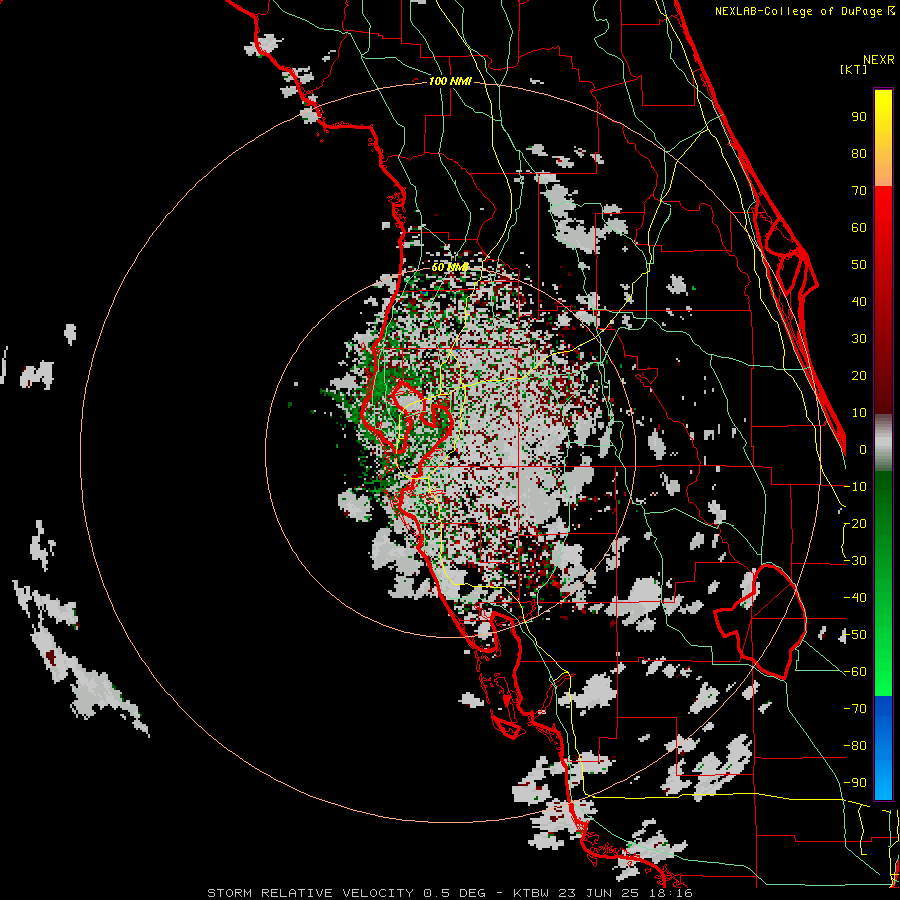Click the 60 value on velocity scale
900x900 pixels.
click(859, 228)
